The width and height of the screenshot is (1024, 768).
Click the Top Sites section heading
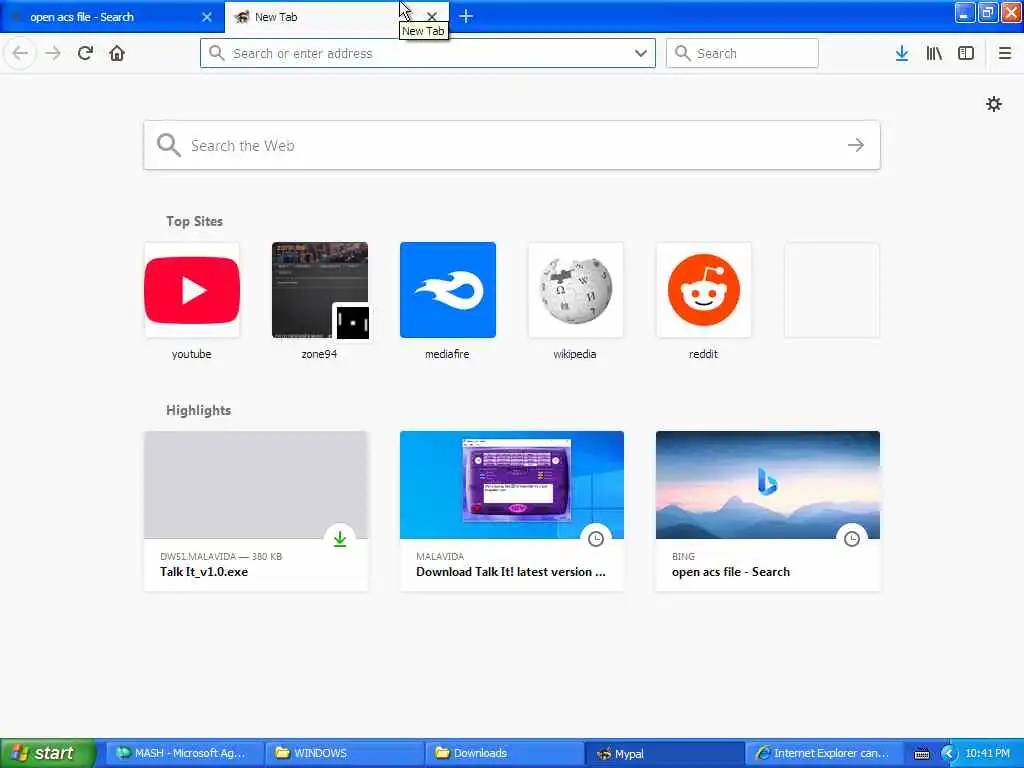[194, 221]
